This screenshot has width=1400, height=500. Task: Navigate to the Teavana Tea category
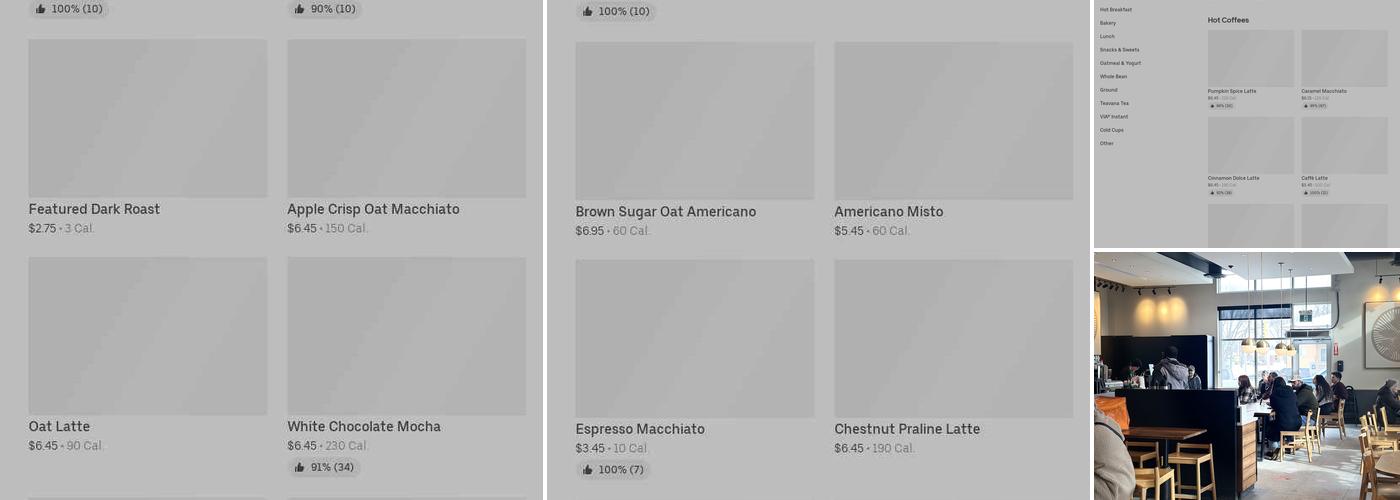point(1114,103)
